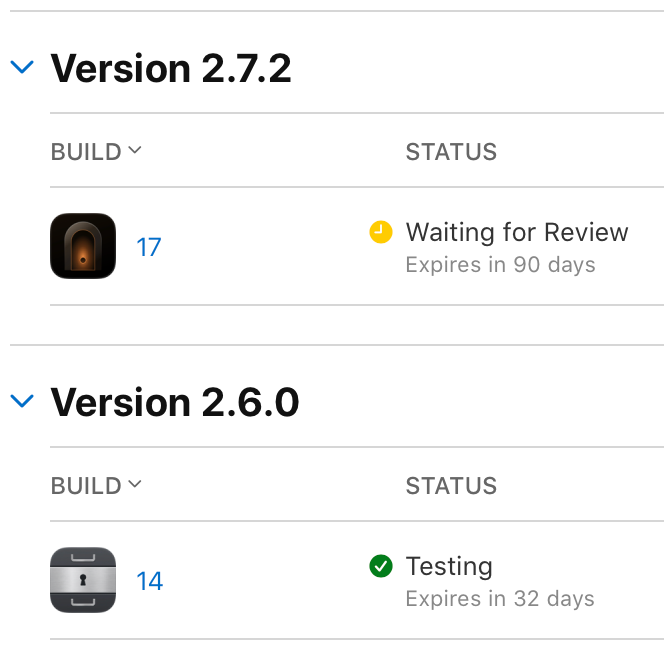The width and height of the screenshot is (664, 650).
Task: Sort by BUILD column label in Version 2.7.2
Action: click(86, 152)
